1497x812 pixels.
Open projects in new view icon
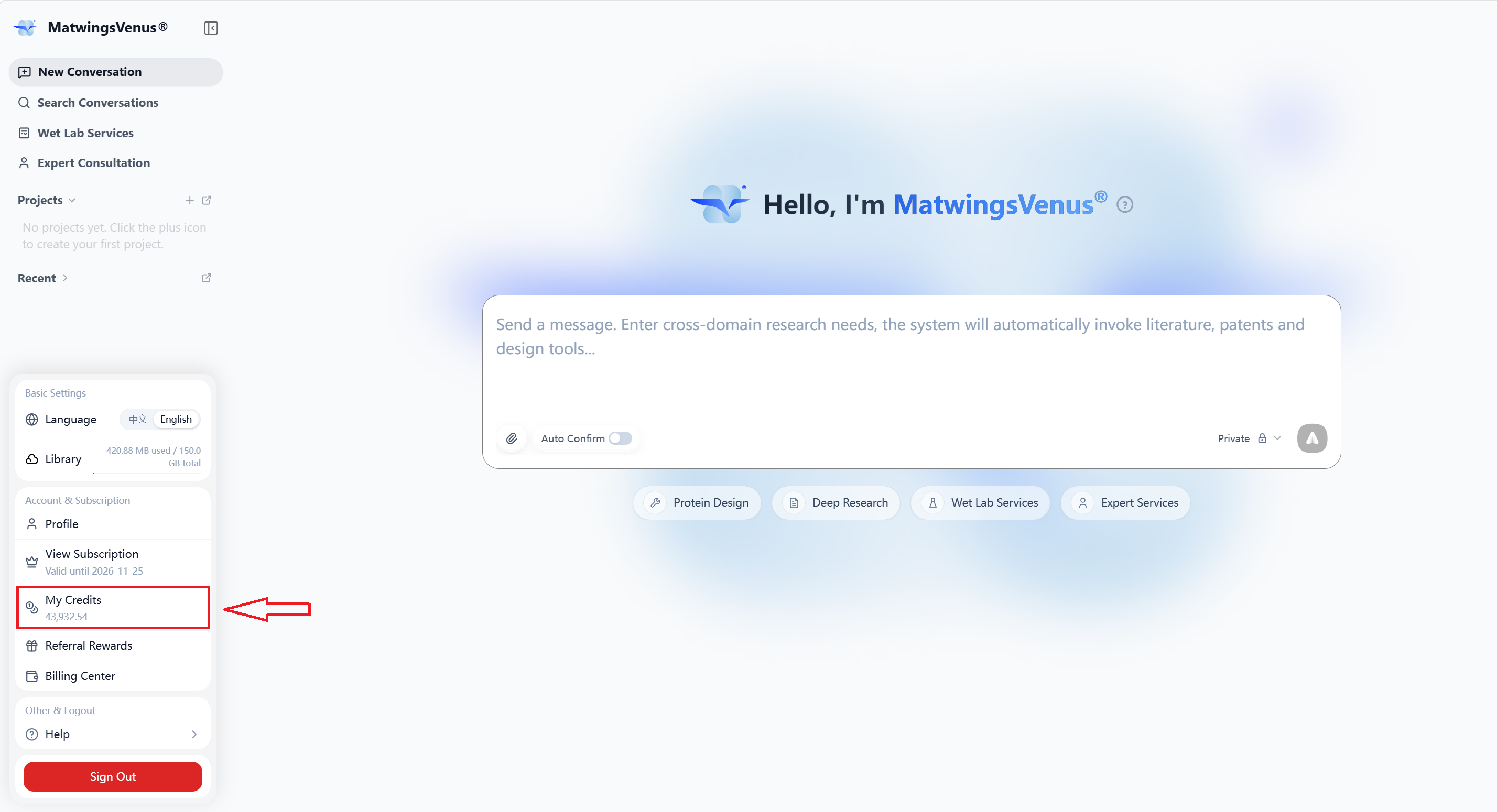click(x=207, y=200)
